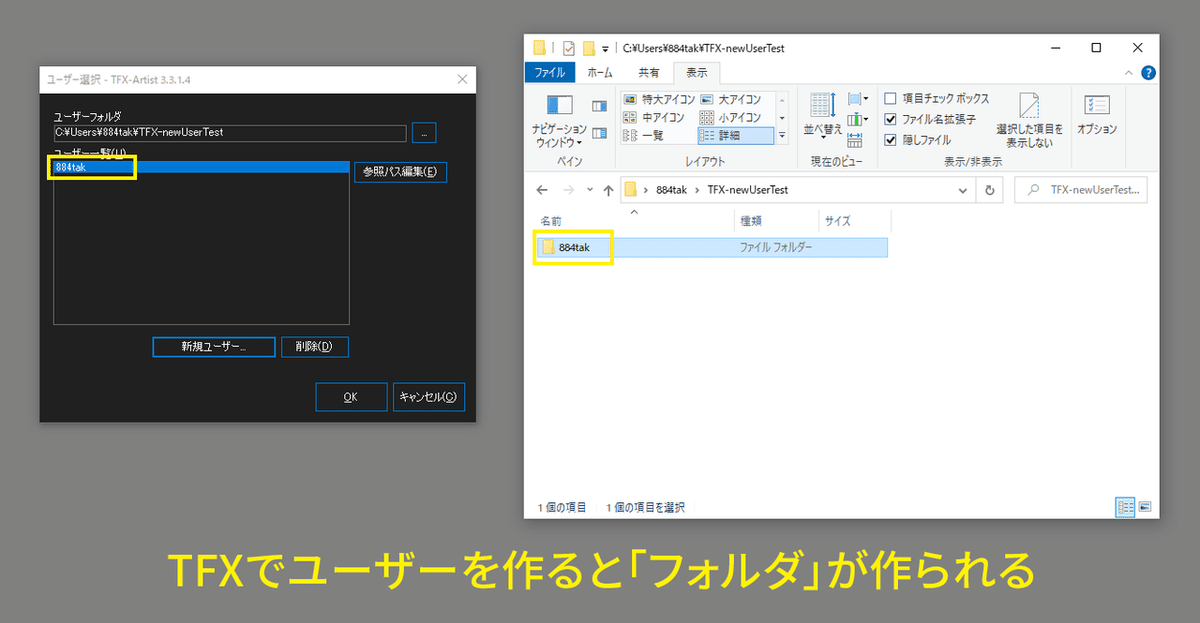Maximize the Explorer window
This screenshot has height=623, width=1200.
pos(1096,47)
